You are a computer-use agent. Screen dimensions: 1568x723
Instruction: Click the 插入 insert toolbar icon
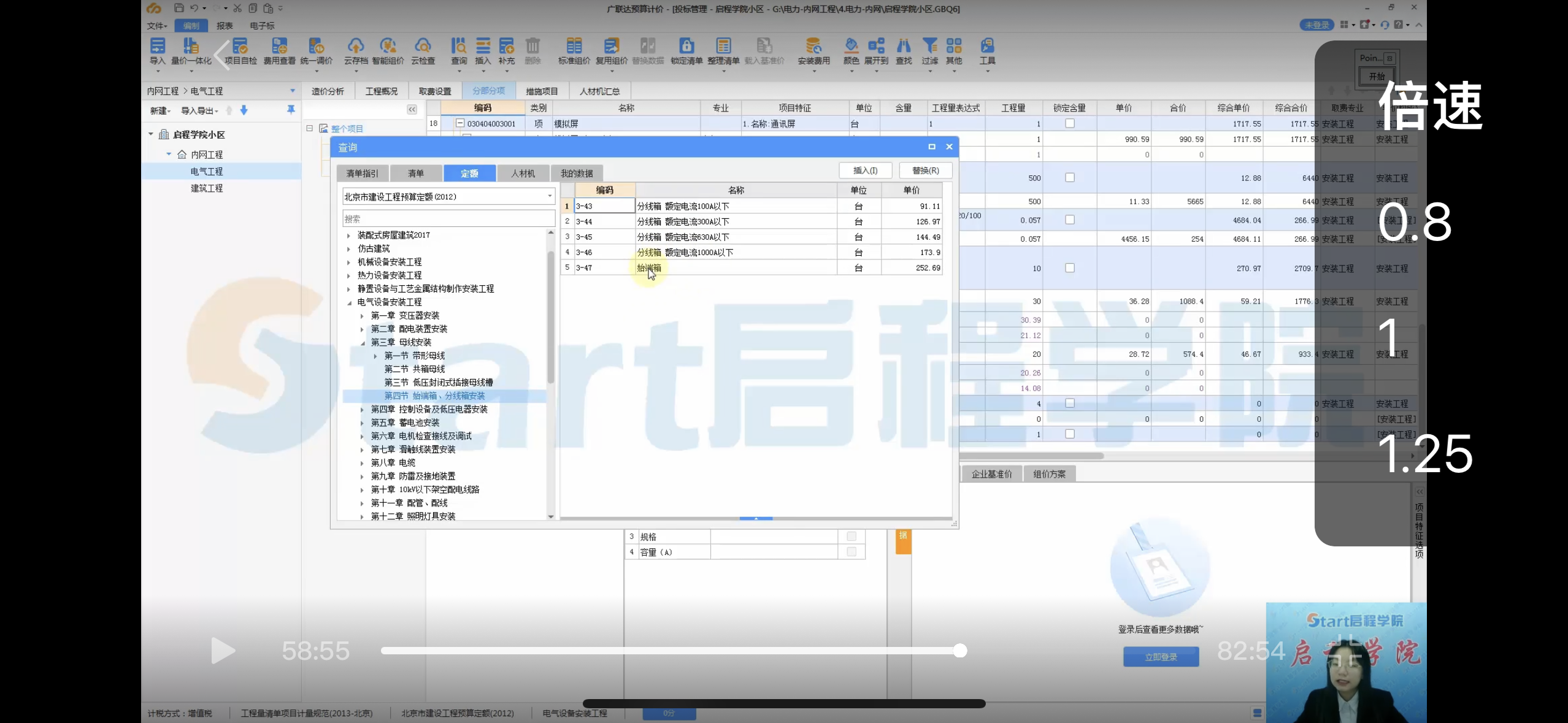(x=483, y=51)
